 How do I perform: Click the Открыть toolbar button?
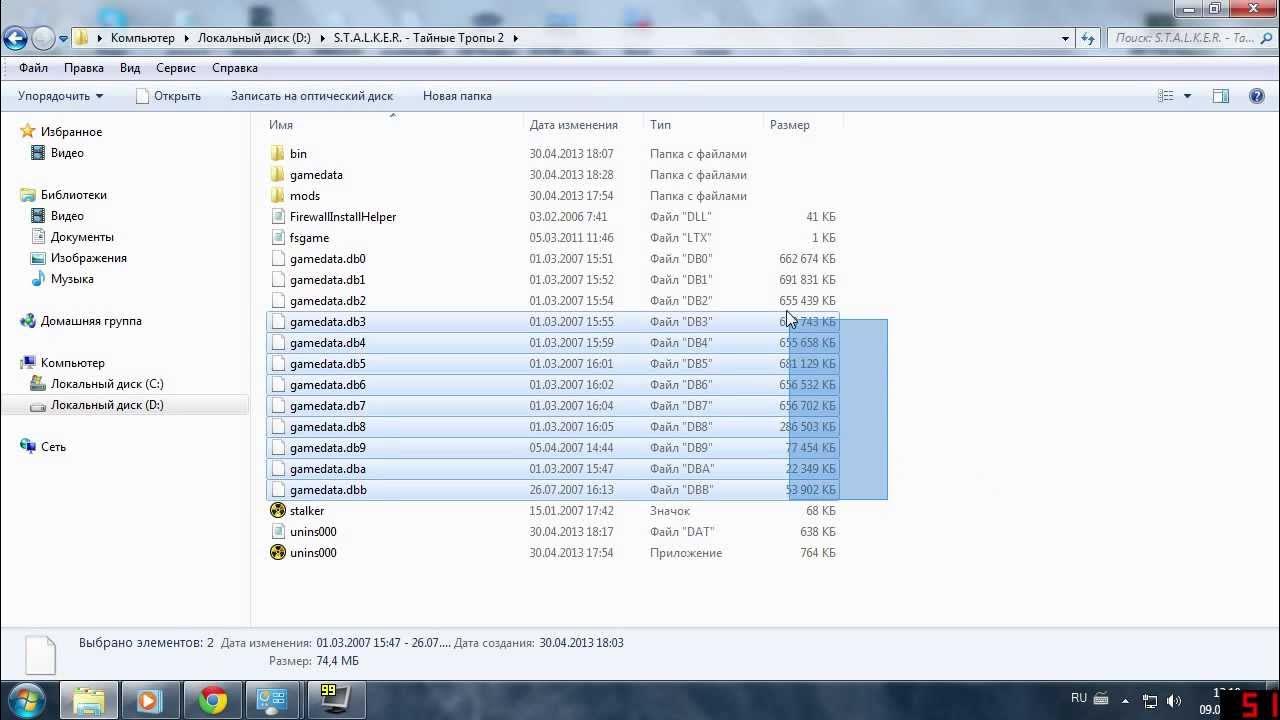[x=168, y=96]
